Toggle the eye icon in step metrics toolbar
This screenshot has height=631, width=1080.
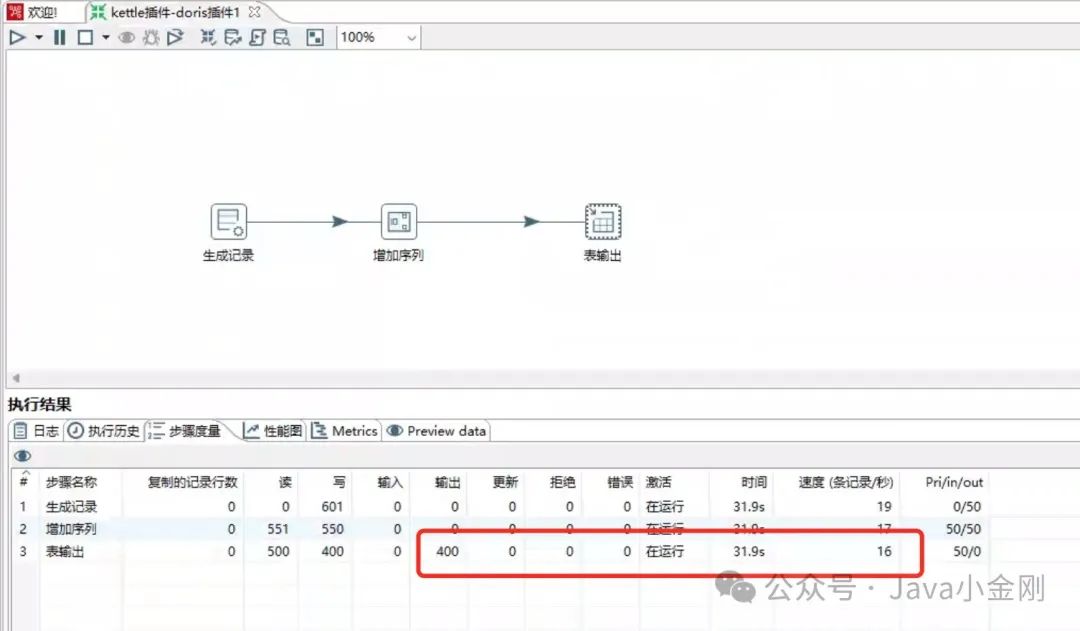pos(23,456)
